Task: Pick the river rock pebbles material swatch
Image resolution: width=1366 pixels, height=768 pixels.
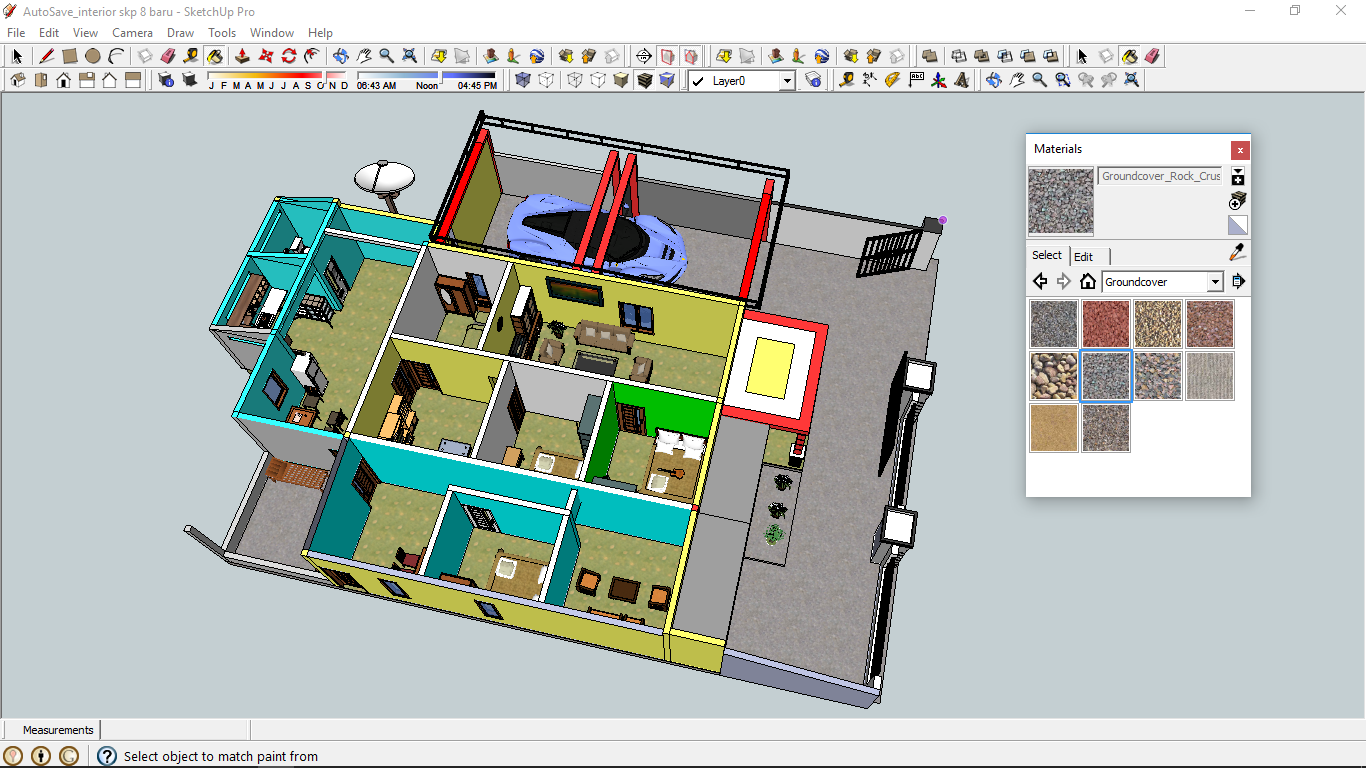Action: coord(1054,376)
